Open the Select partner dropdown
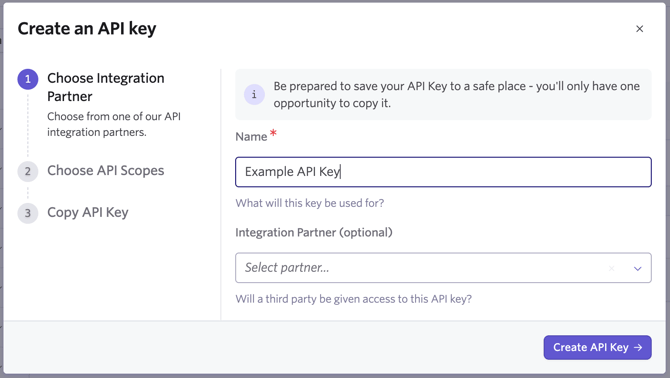This screenshot has width=670, height=378. [x=443, y=268]
